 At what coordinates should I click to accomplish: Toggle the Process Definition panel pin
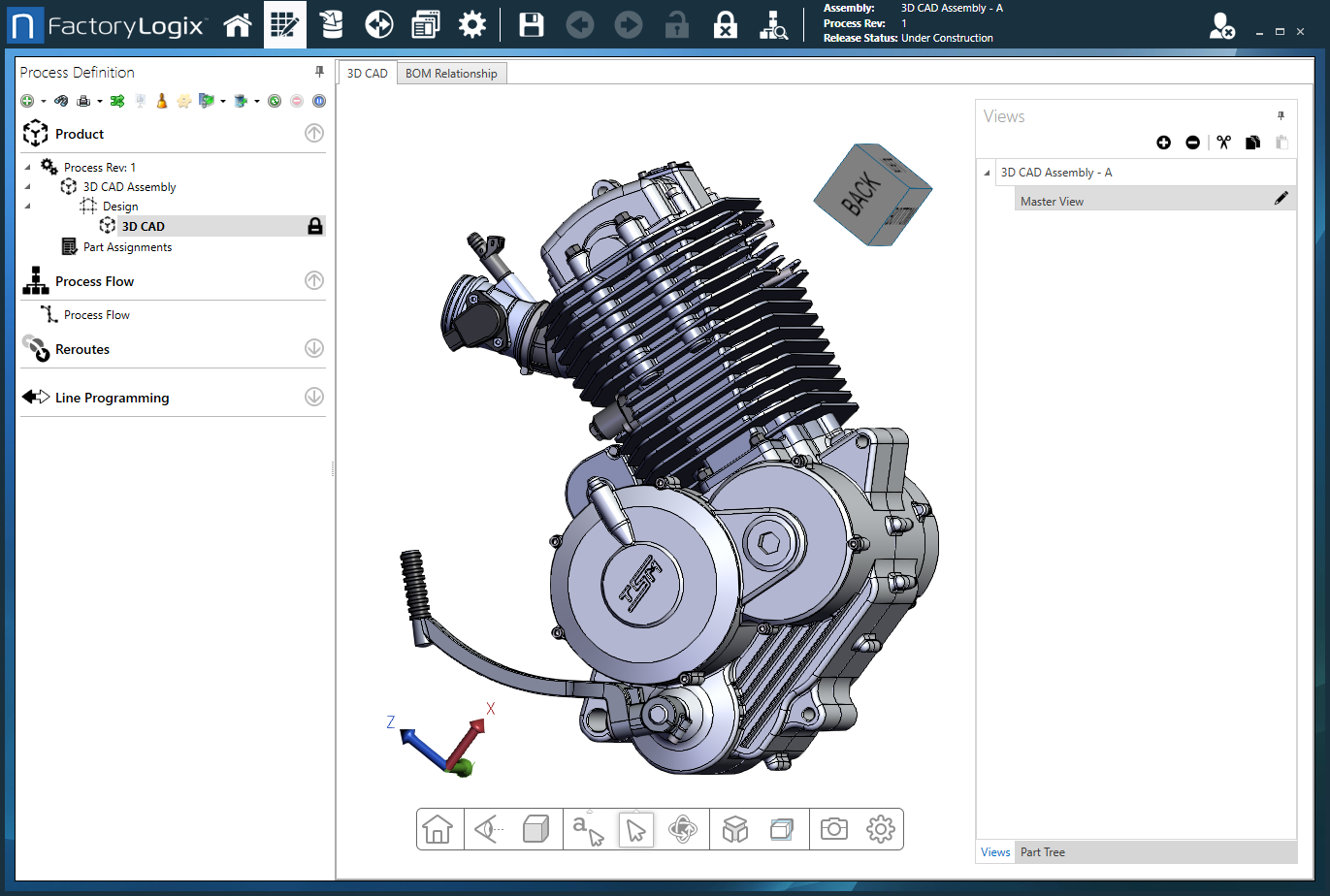click(x=319, y=72)
